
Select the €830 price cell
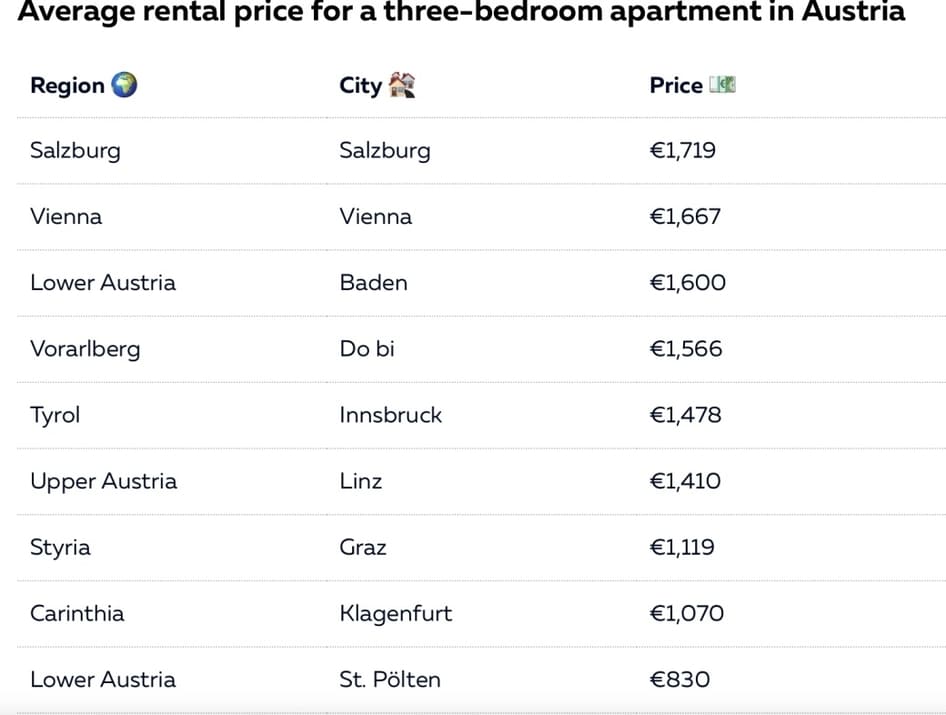pos(680,679)
